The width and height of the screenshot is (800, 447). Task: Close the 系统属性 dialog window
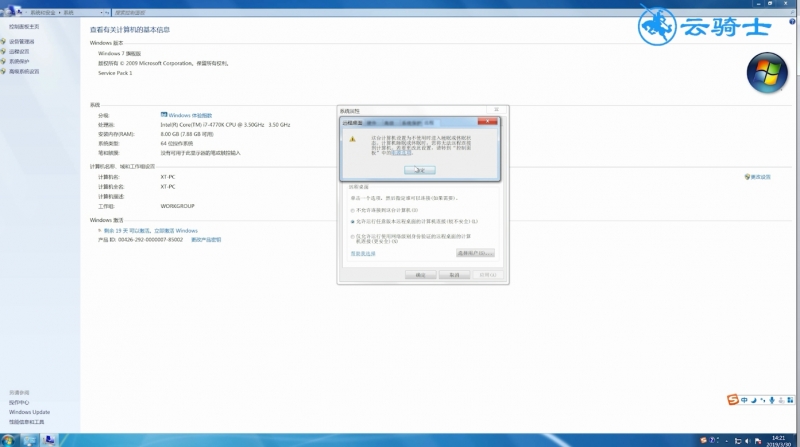496,110
